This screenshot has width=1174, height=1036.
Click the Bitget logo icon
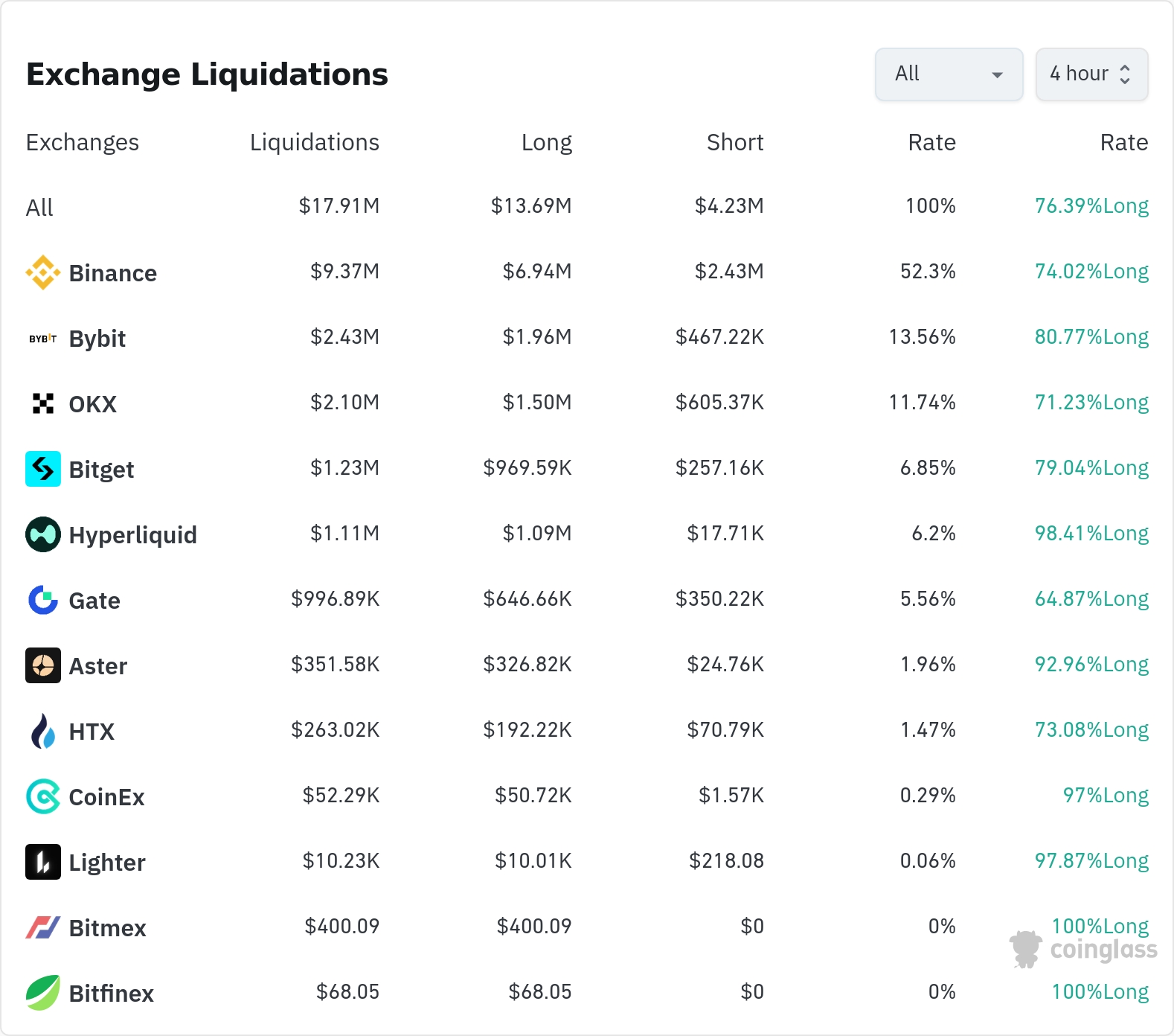pyautogui.click(x=43, y=469)
